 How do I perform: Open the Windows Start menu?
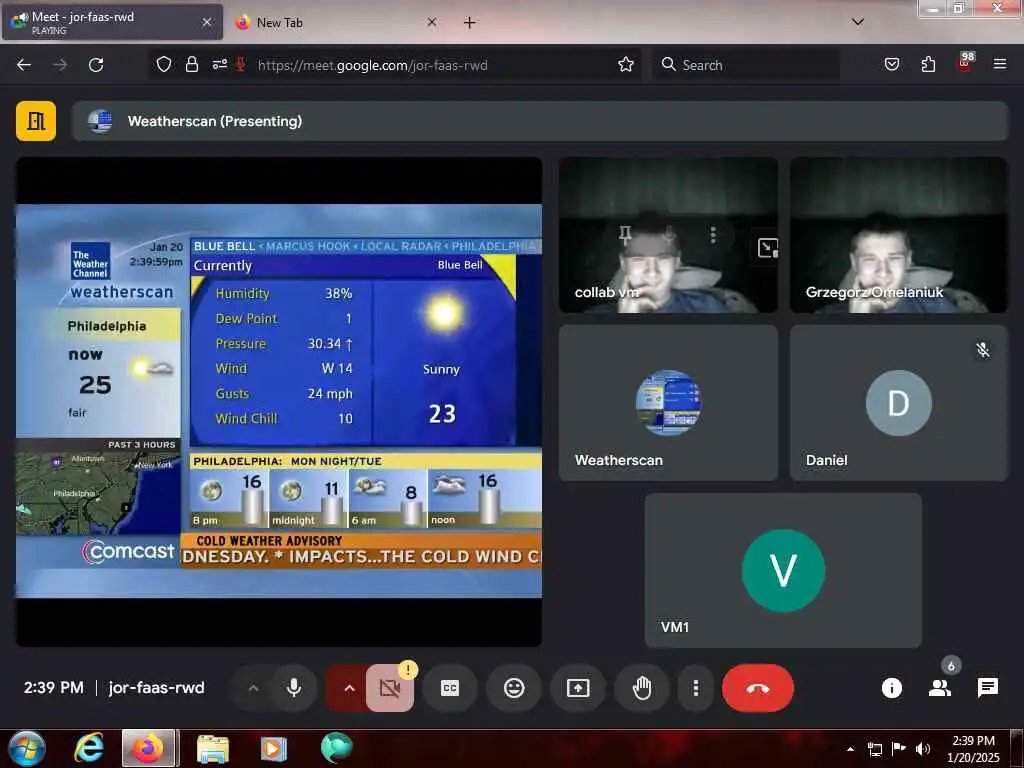[27, 748]
